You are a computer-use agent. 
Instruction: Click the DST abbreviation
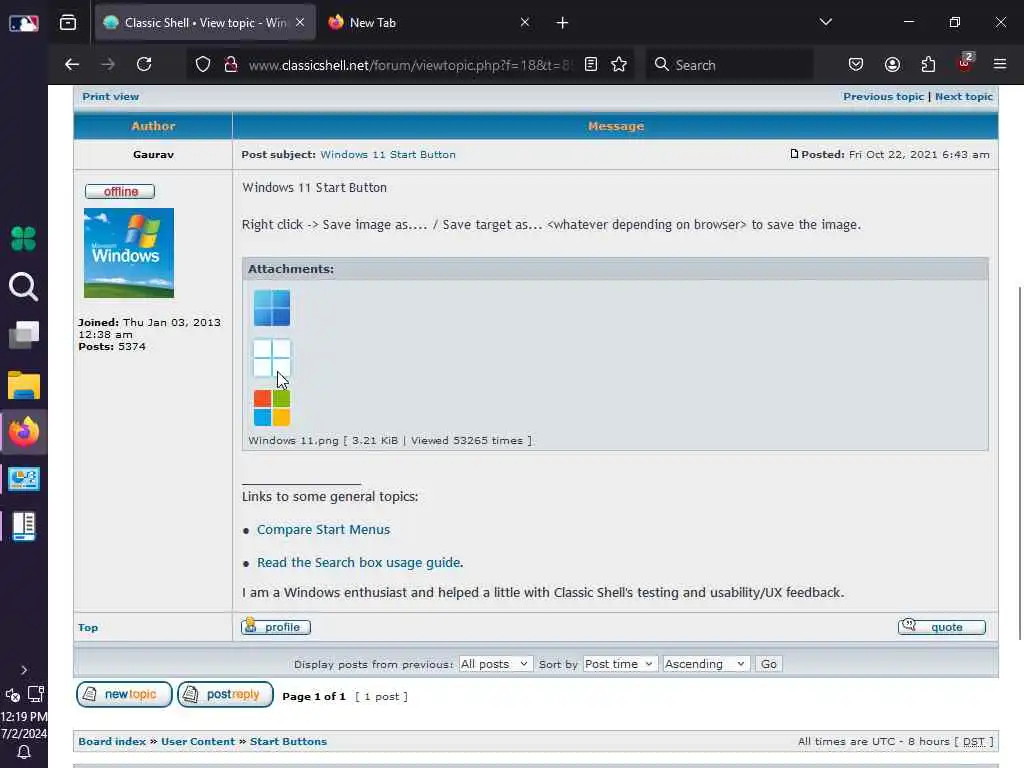(x=973, y=742)
